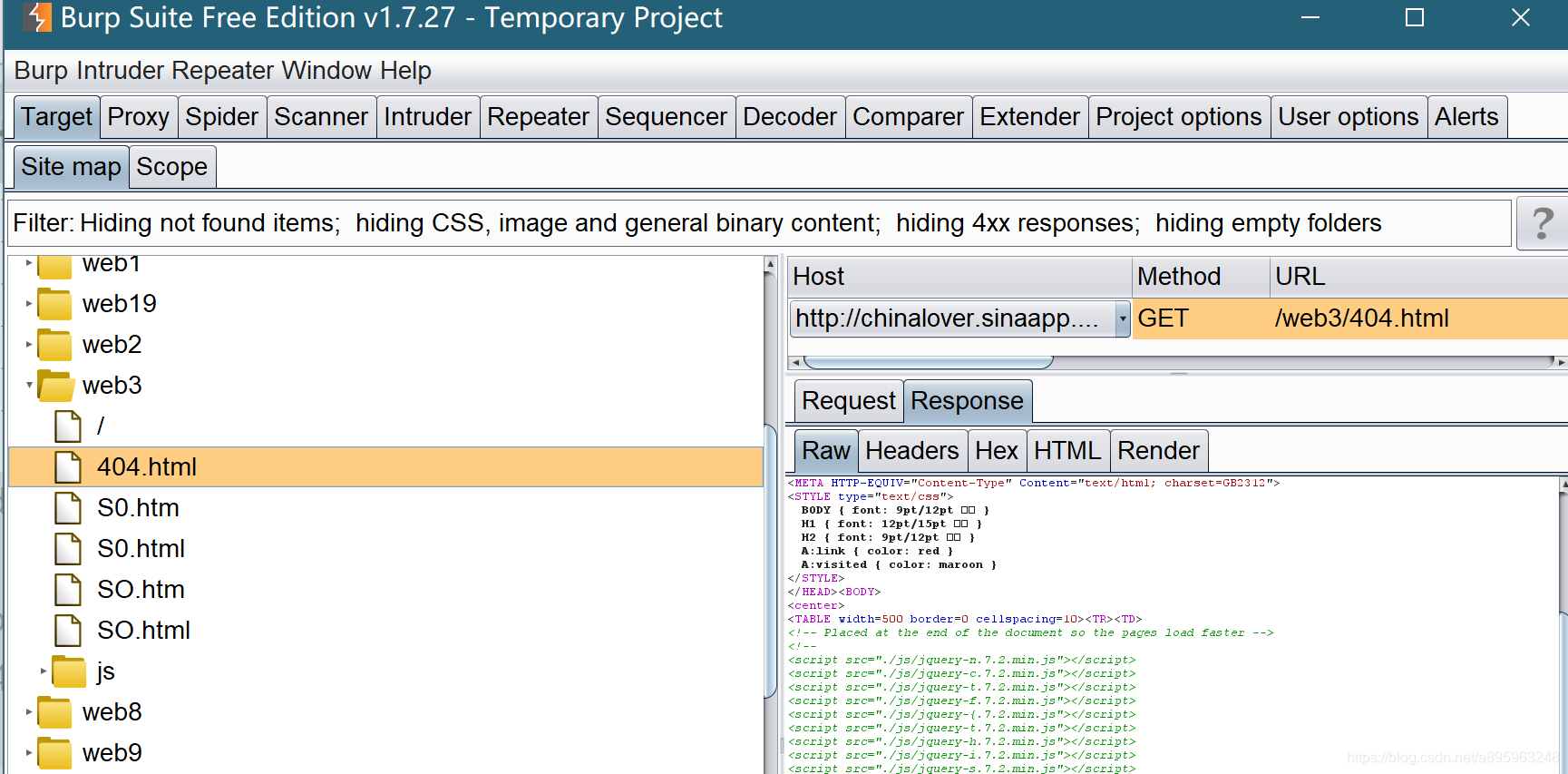The image size is (1568, 774).
Task: Select the Site map sub-tab
Action: [x=72, y=167]
